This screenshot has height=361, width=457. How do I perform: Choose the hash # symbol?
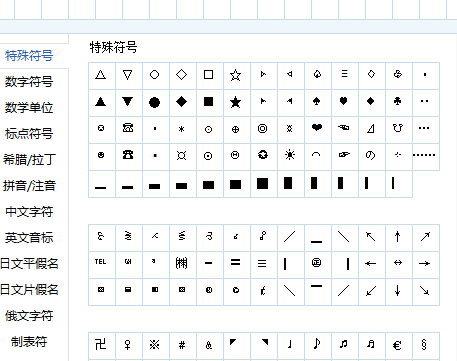click(182, 345)
